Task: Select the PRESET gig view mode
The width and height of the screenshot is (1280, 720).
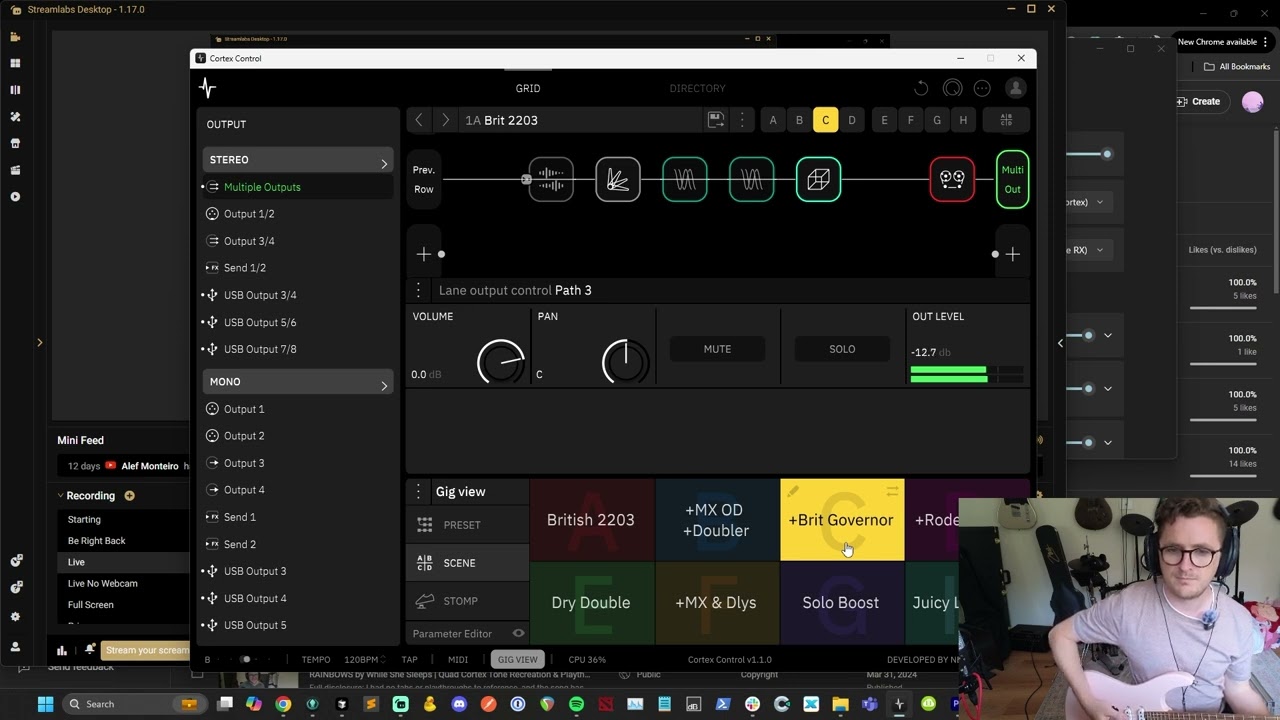Action: [x=467, y=525]
